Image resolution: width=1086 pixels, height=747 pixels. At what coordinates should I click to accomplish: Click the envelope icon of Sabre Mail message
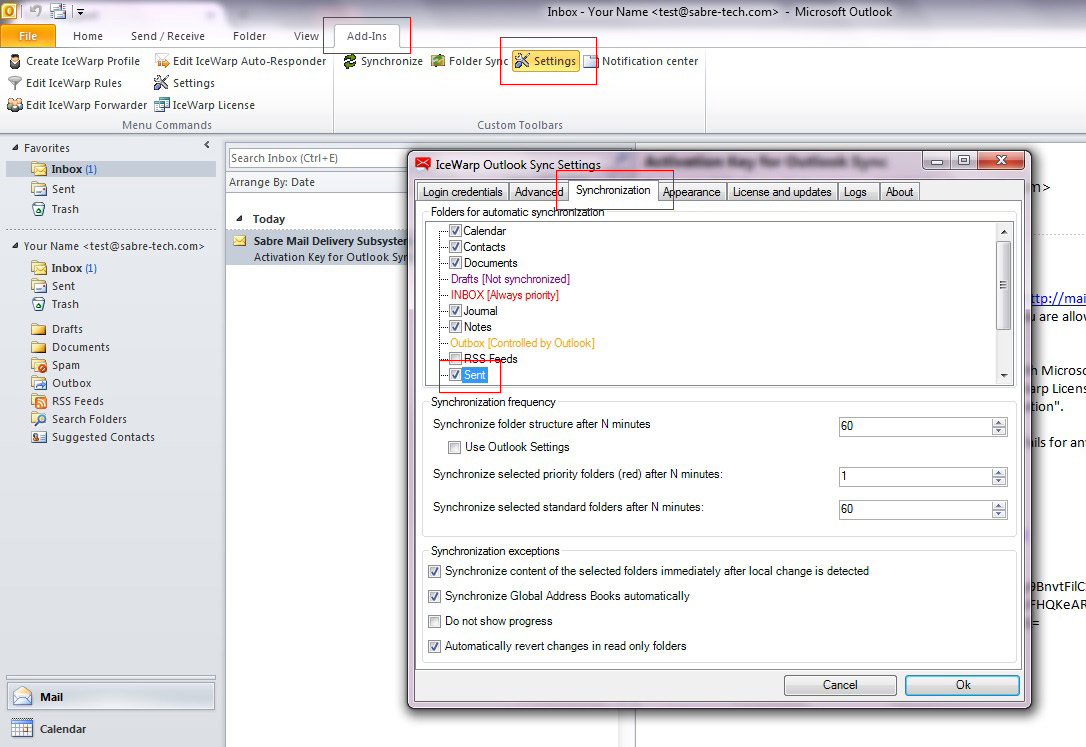click(x=240, y=241)
